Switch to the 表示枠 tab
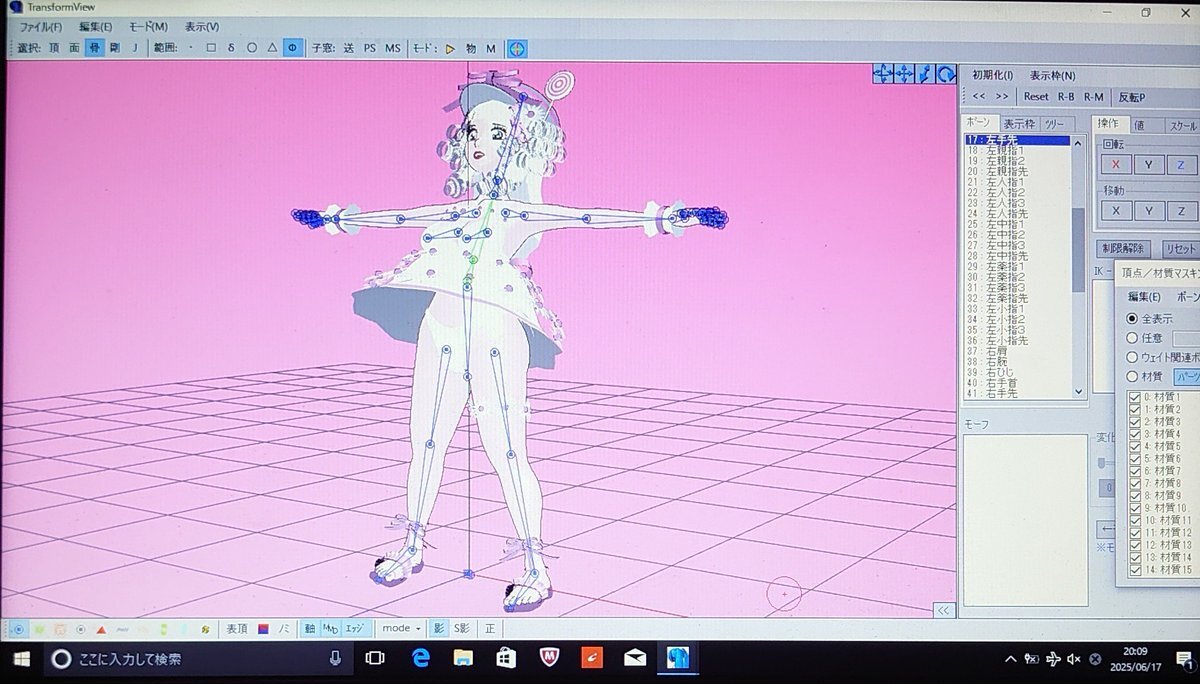Screen dimensions: 1200x684 1018,124
